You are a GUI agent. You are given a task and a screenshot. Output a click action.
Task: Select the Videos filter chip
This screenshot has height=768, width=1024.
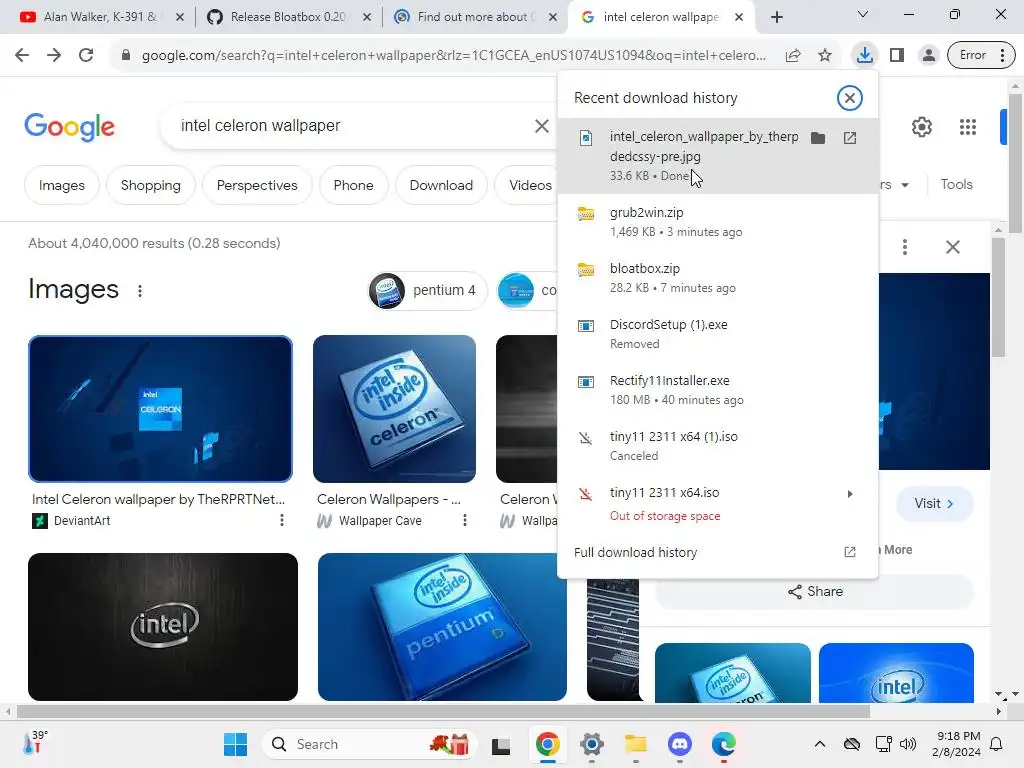(x=526, y=185)
